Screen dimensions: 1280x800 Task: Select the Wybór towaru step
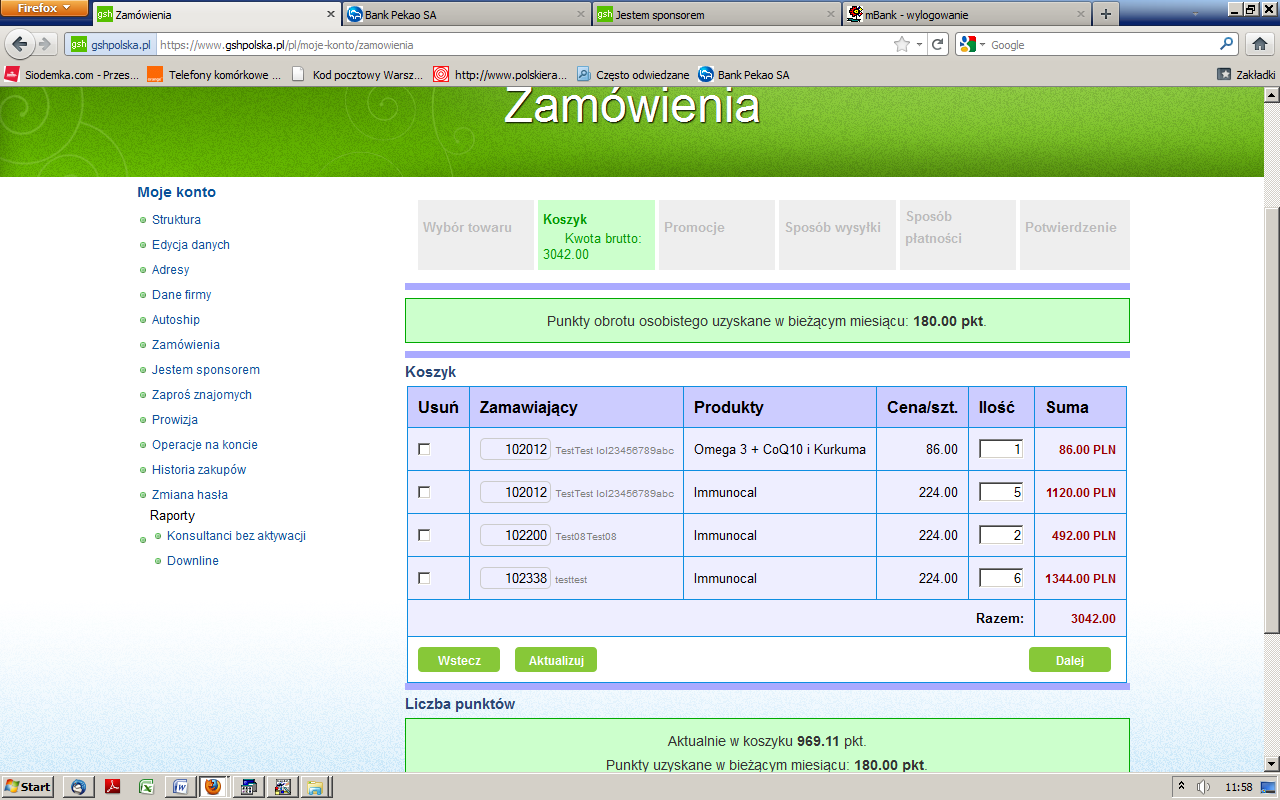click(x=476, y=235)
